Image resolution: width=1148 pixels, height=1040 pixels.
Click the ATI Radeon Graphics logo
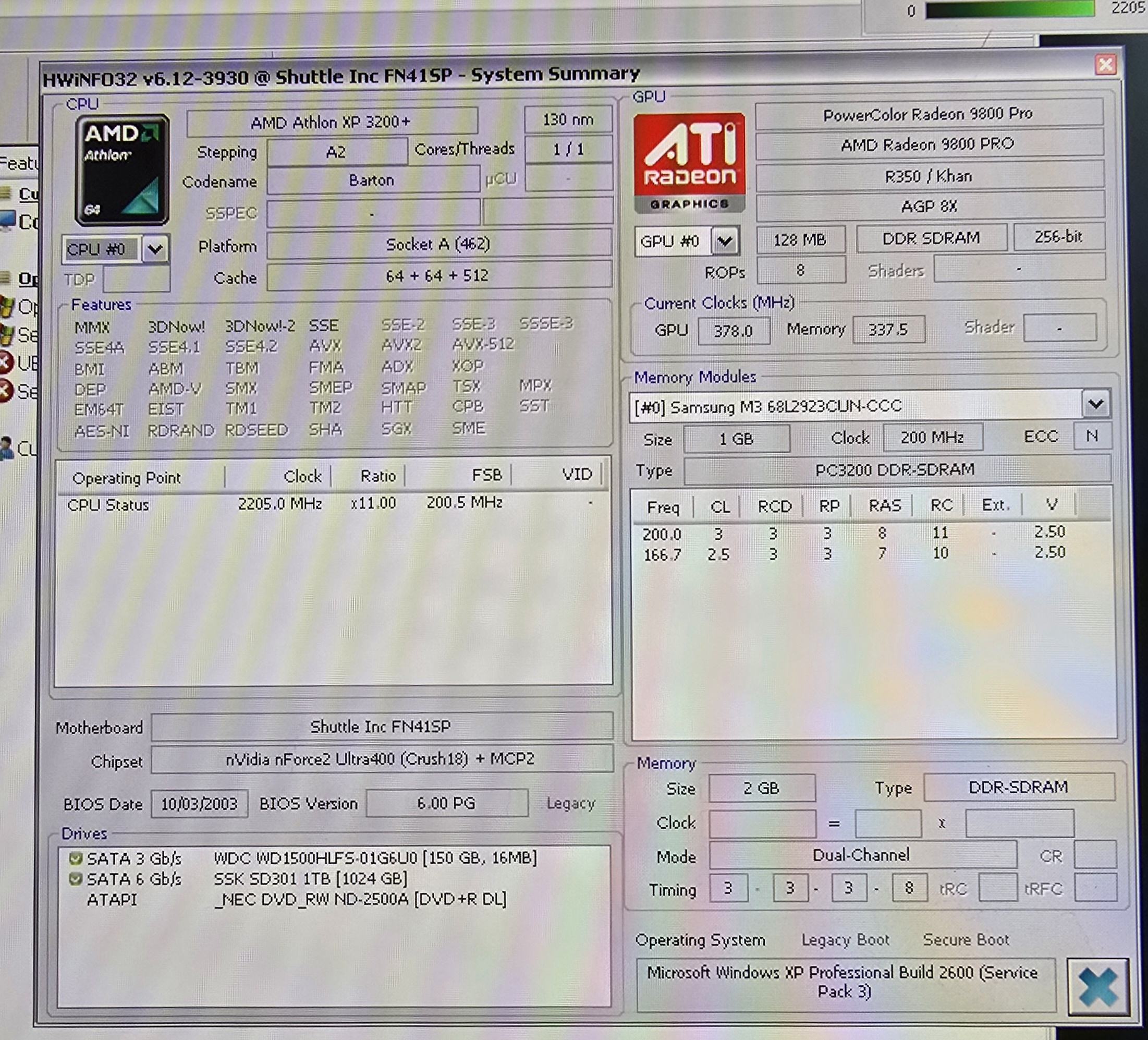coord(689,162)
